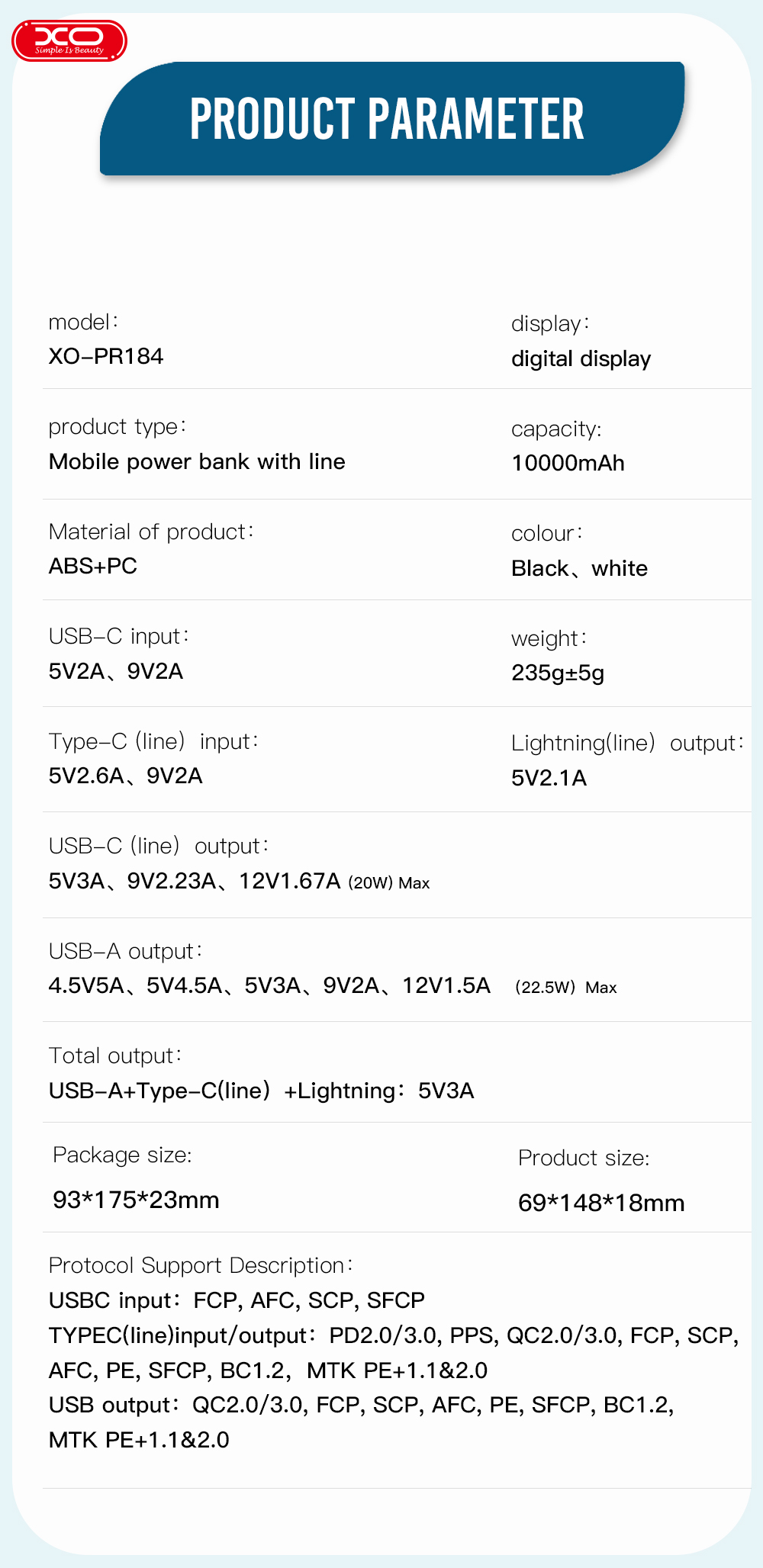This screenshot has height=1568, width=763.
Task: Click the ABS+PC material value
Action: click(x=93, y=567)
